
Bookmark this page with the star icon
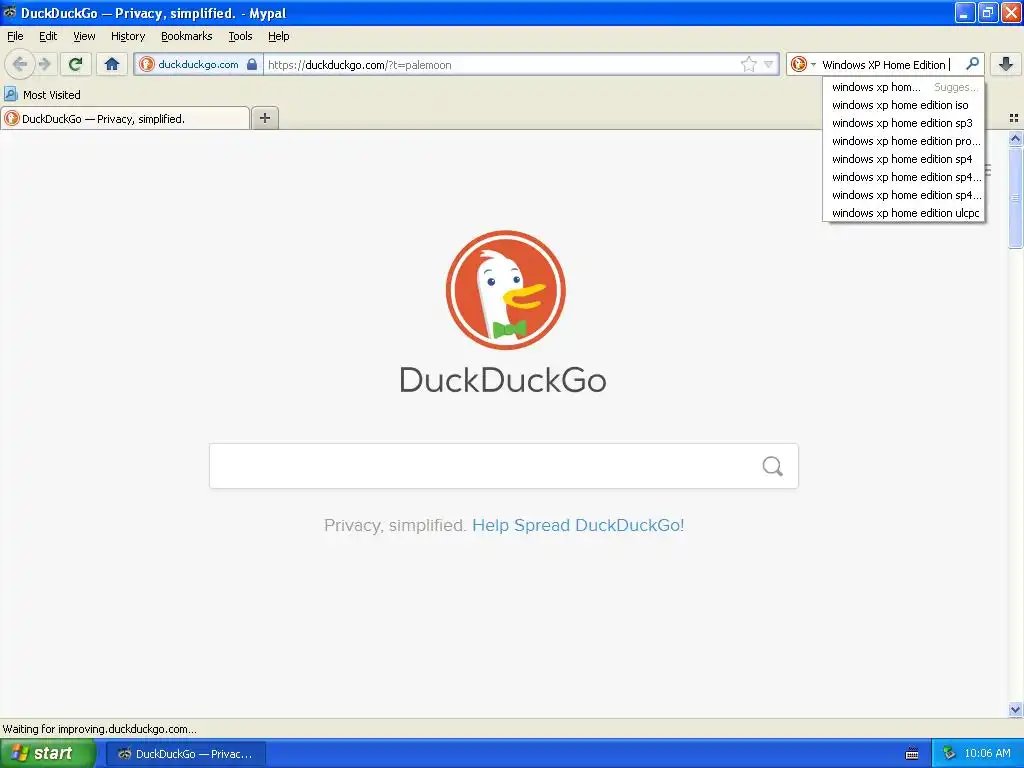point(748,64)
